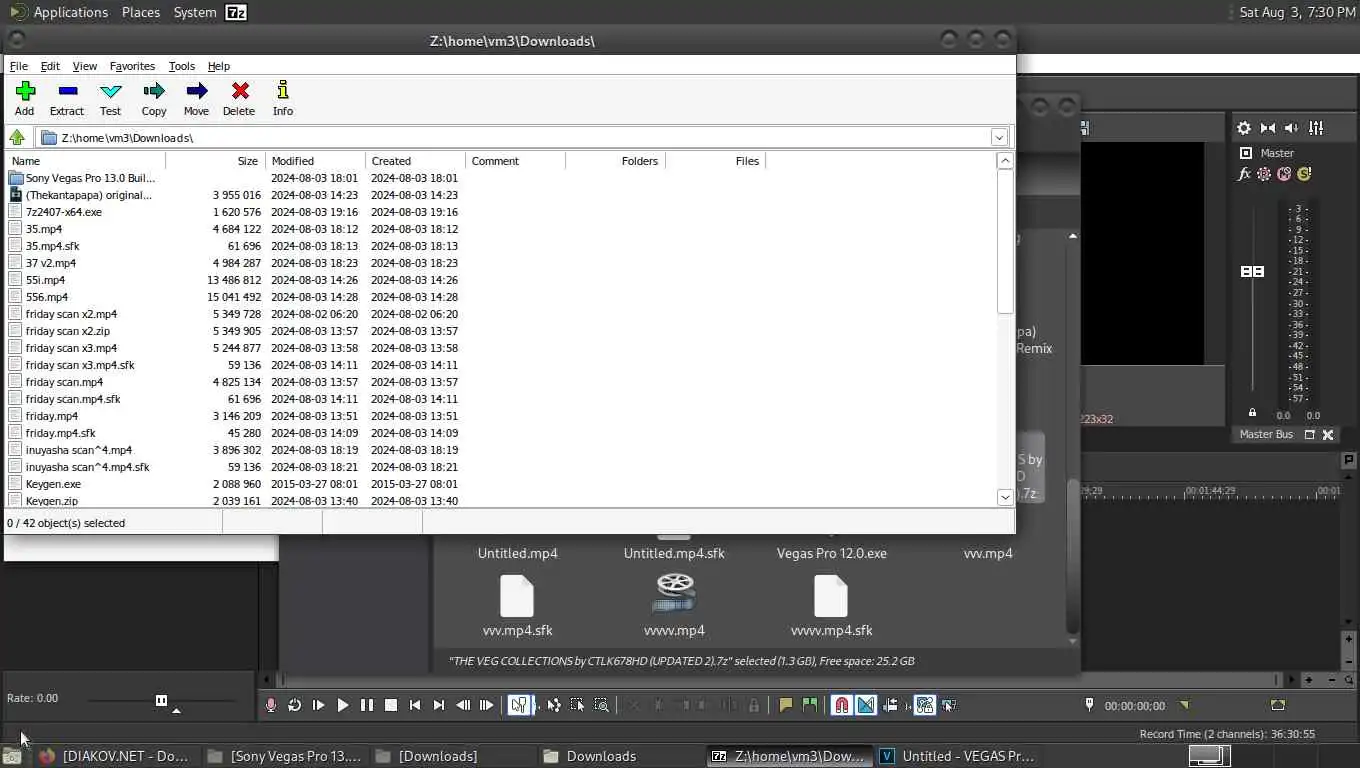Open the Tools menu in 7-Zip
Image resolution: width=1360 pixels, height=768 pixels.
(181, 66)
